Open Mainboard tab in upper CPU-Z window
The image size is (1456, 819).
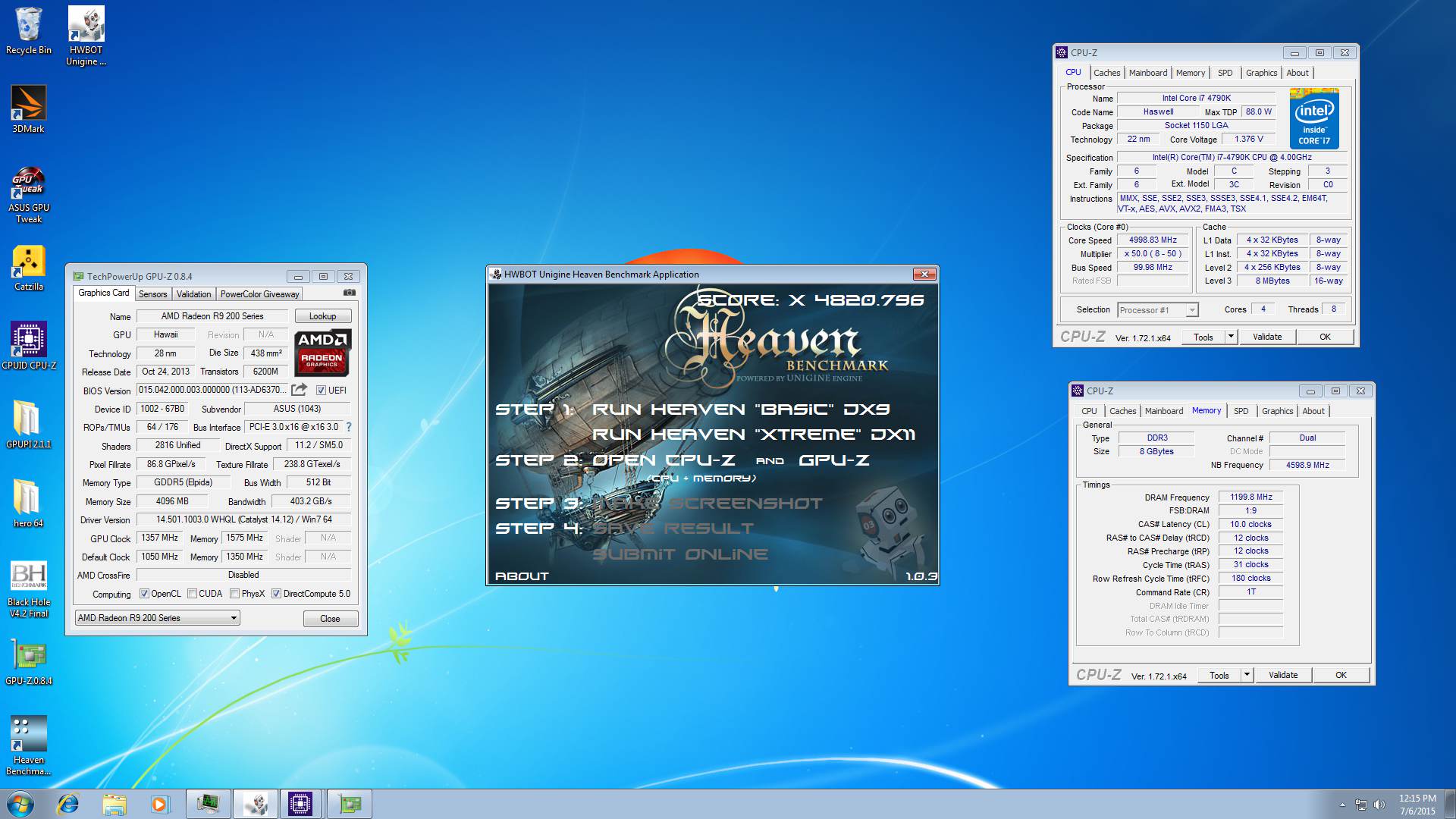1147,73
